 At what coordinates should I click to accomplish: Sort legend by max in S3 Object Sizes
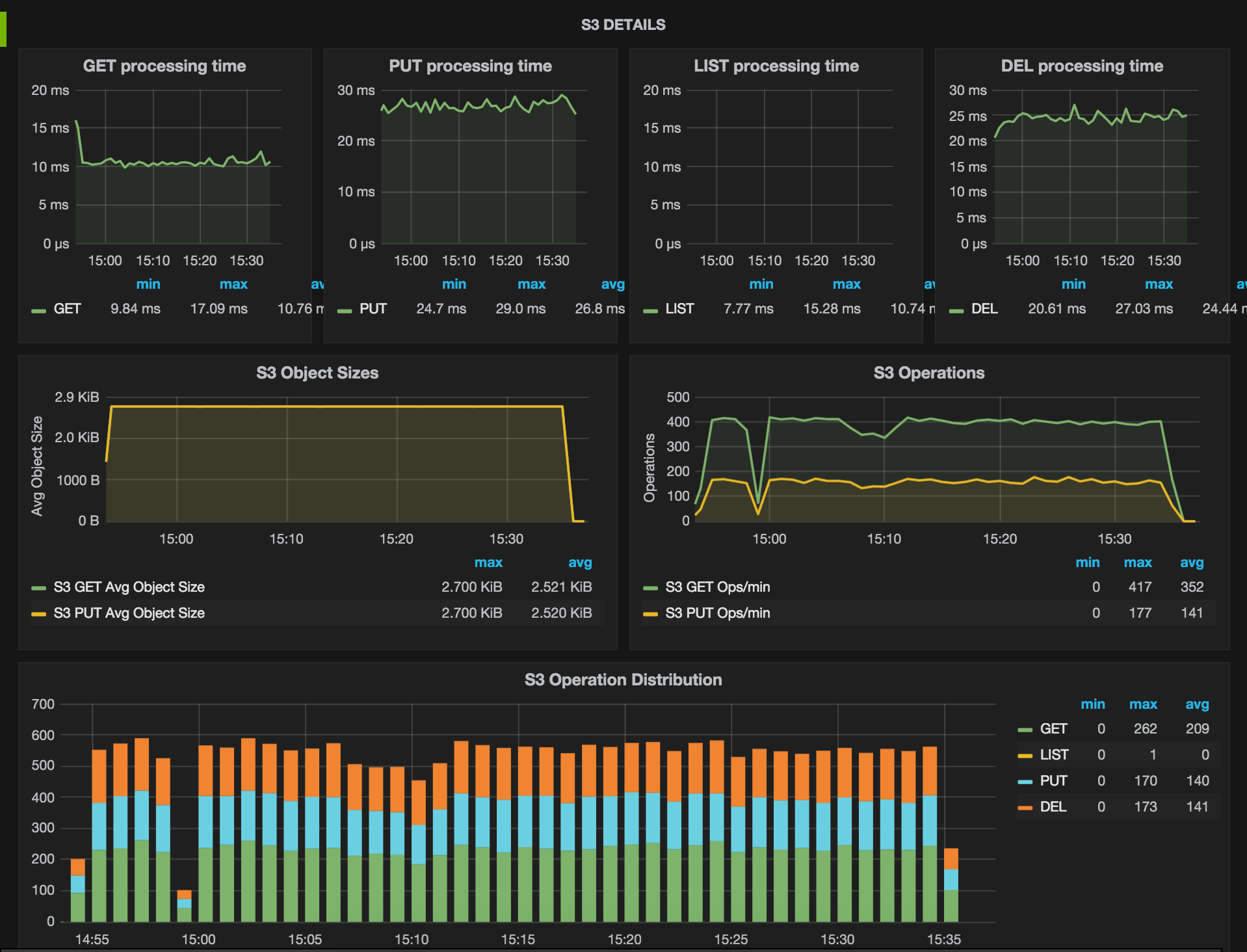(x=488, y=562)
